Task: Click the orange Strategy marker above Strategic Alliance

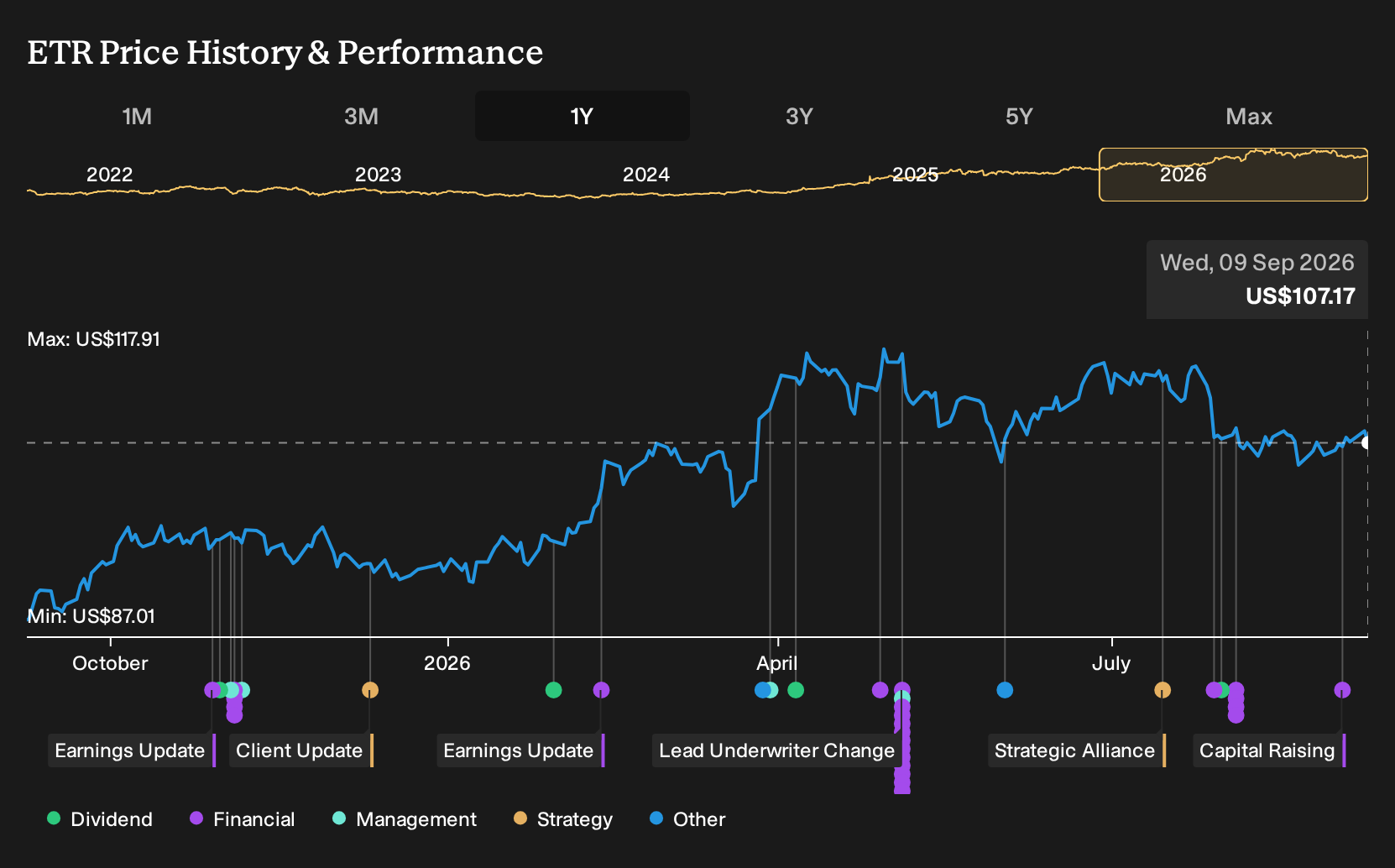Action: pos(1162,690)
